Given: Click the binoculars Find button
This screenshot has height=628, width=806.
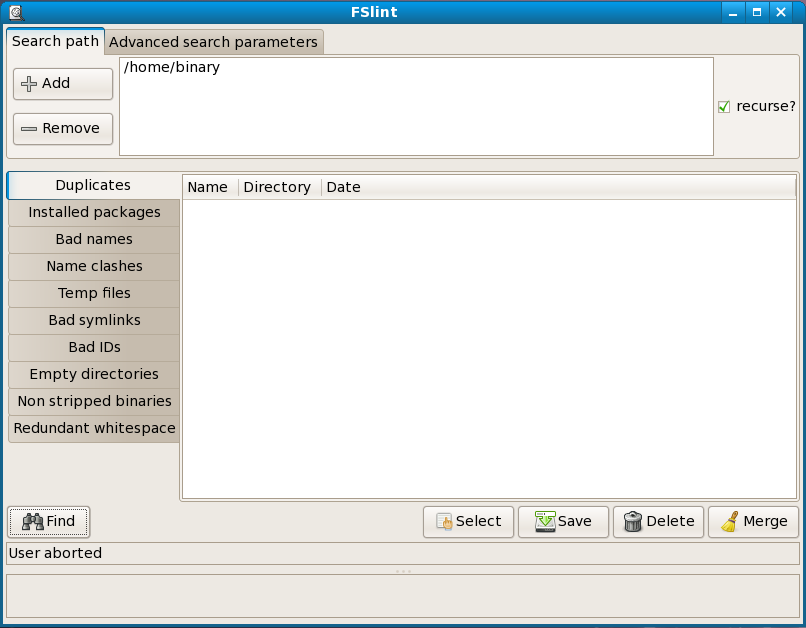Looking at the screenshot, I should point(49,521).
